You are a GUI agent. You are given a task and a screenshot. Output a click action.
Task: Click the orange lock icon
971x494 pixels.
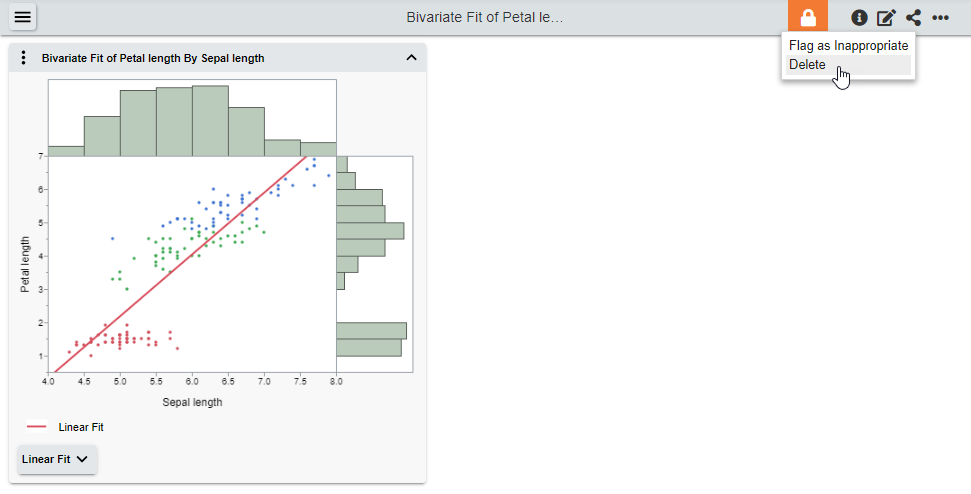pos(808,17)
